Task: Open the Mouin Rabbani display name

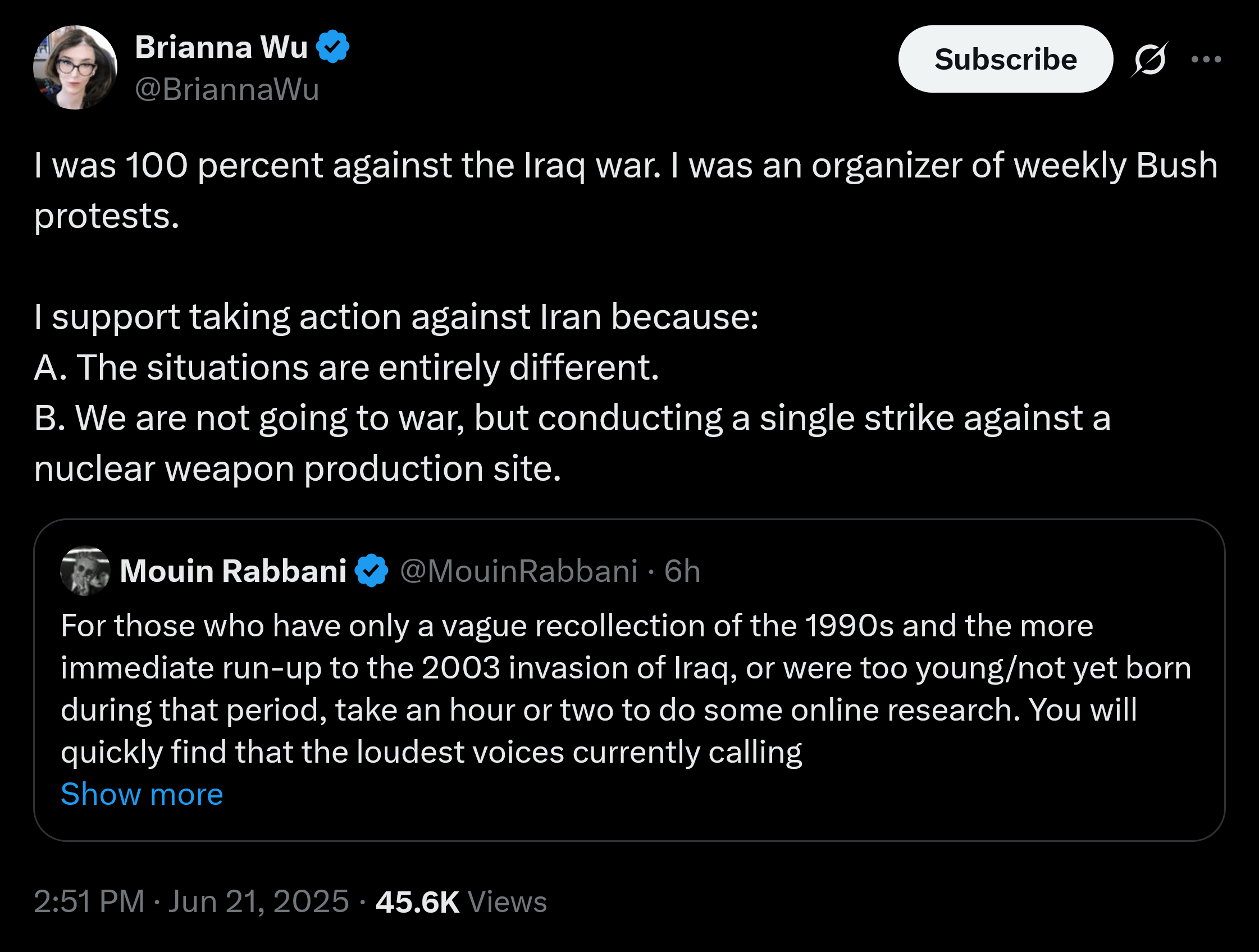Action: 234,571
